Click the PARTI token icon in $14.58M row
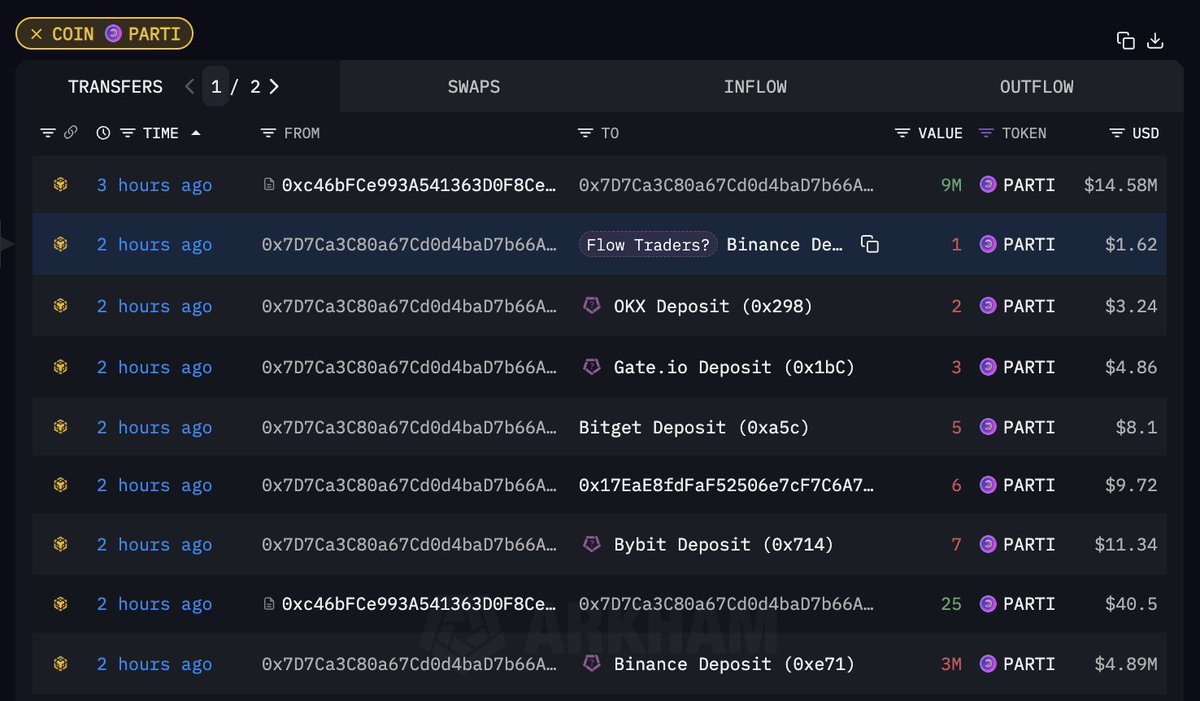The height and width of the screenshot is (701, 1200). point(988,185)
